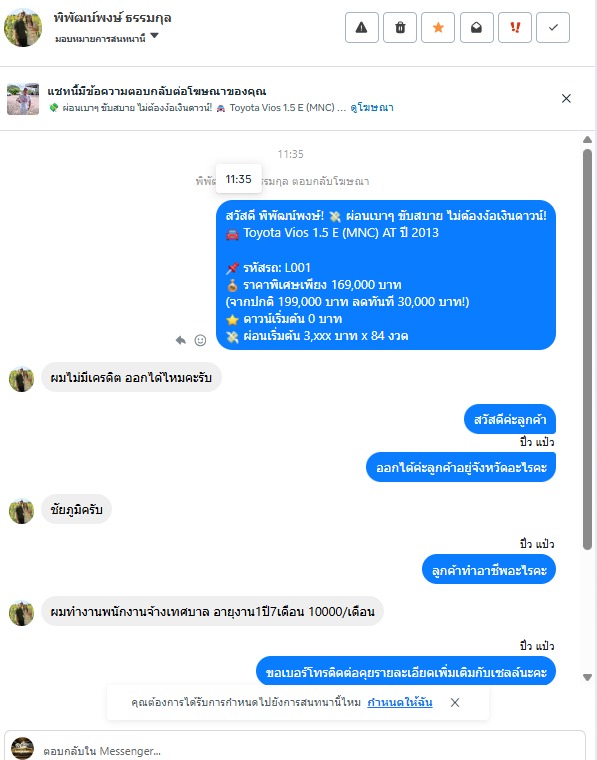Open the ดูโฆษณา ad link

click(372, 108)
